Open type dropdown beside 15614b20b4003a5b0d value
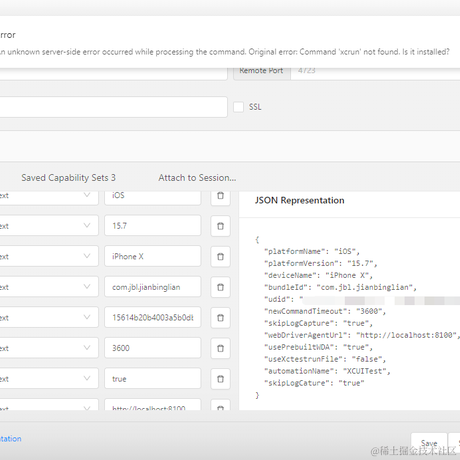Viewport: 460px width, 460px height. coord(49,317)
